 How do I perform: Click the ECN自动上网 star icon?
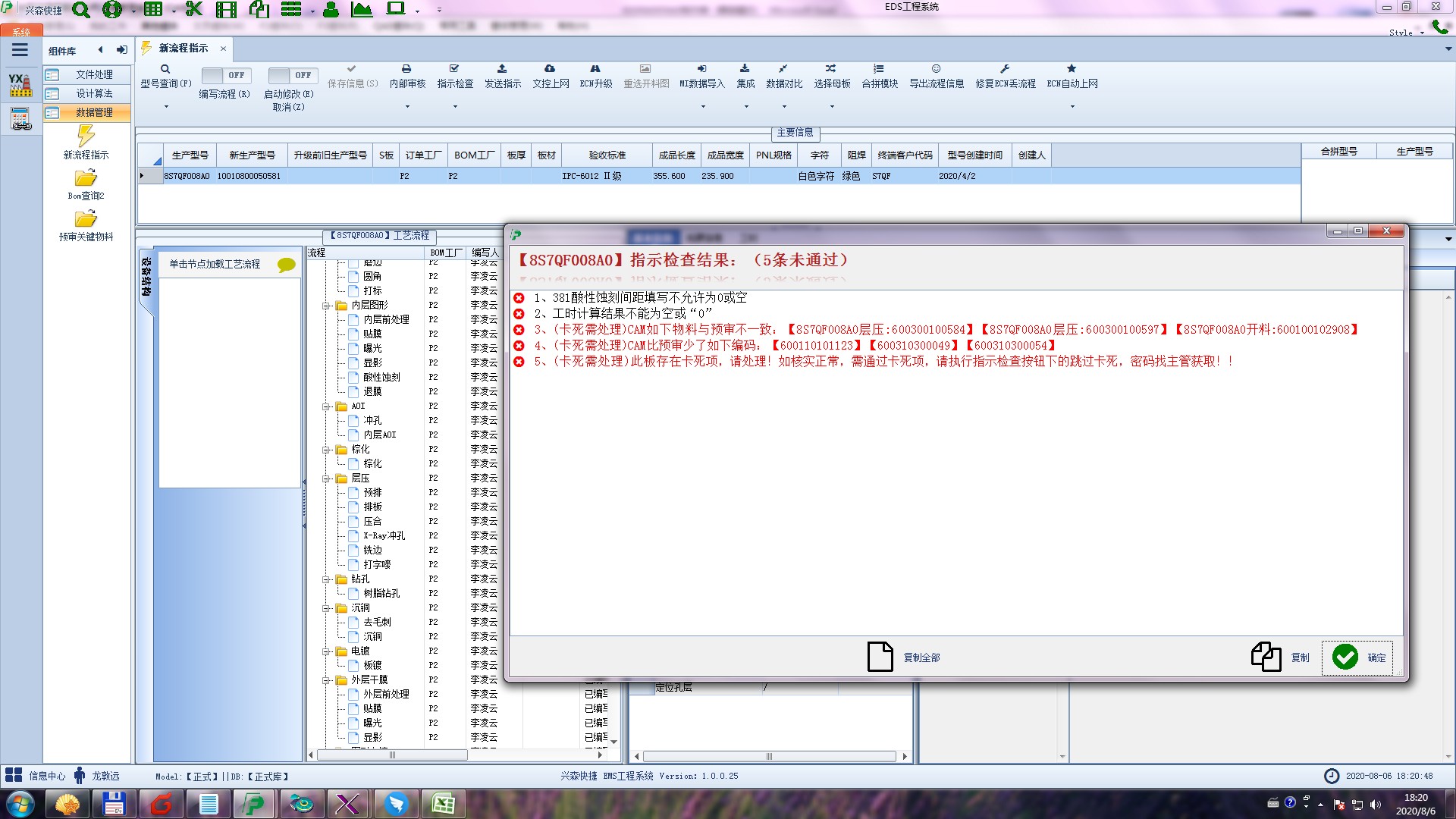[x=1072, y=69]
